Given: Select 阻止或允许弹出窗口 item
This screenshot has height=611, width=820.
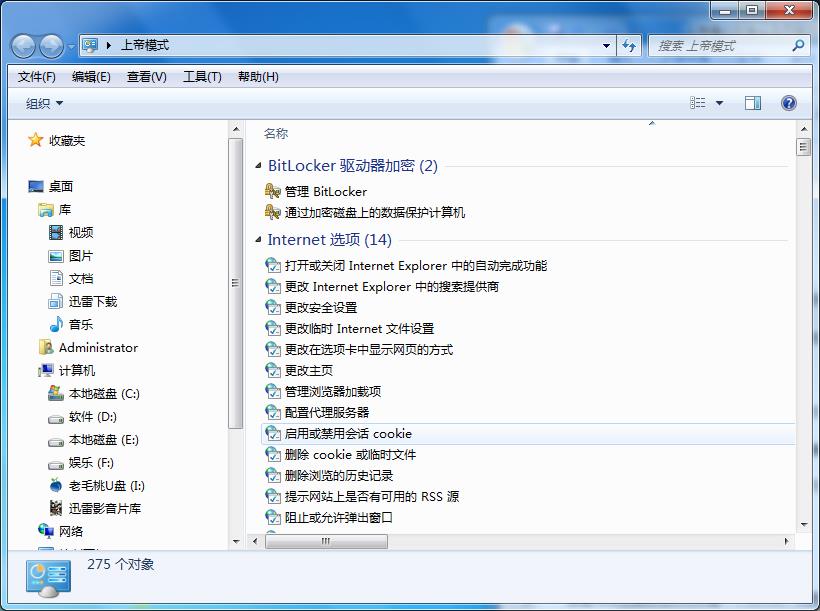Looking at the screenshot, I should [338, 517].
